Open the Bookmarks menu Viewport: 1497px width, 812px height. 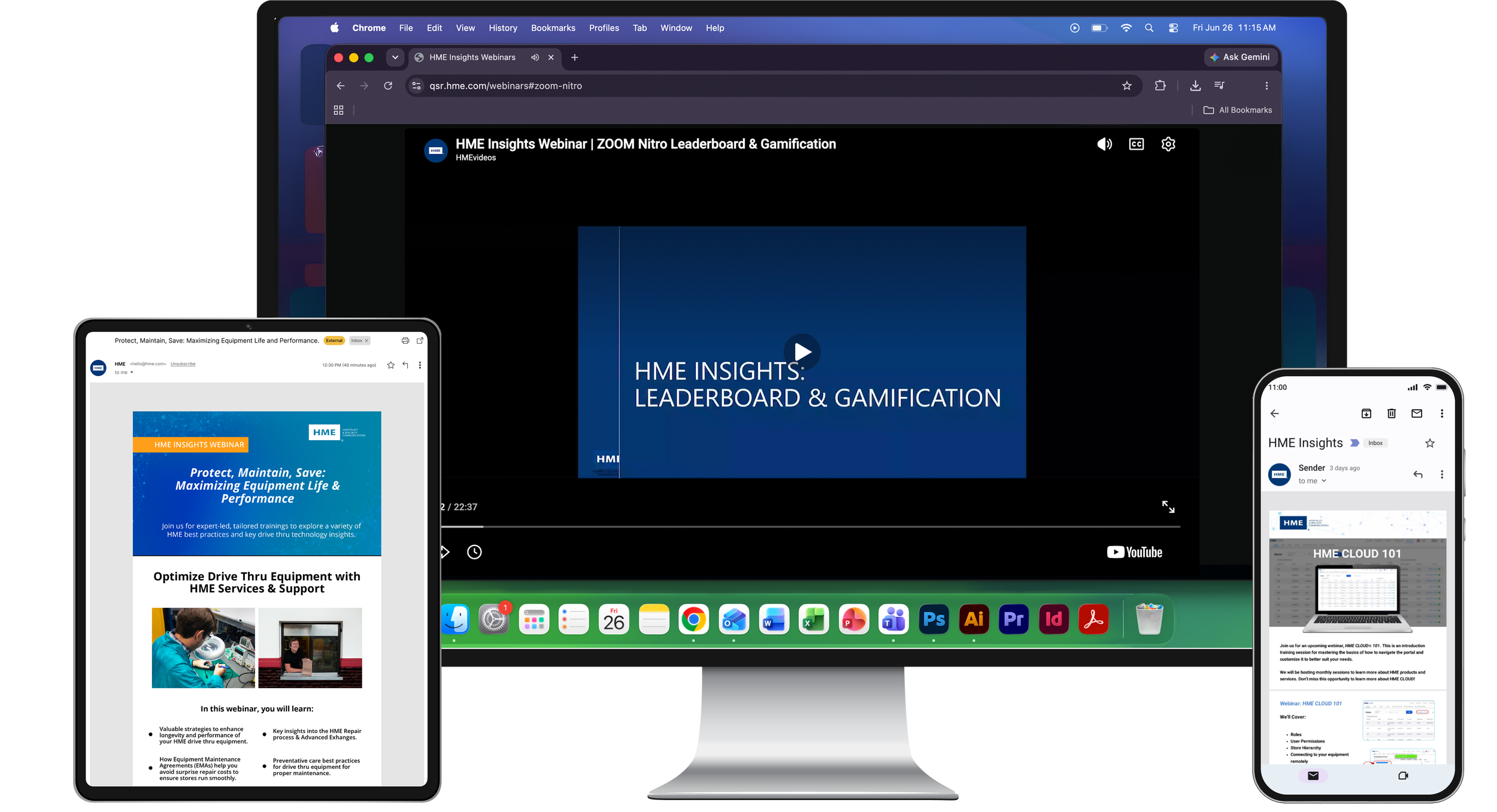click(553, 28)
